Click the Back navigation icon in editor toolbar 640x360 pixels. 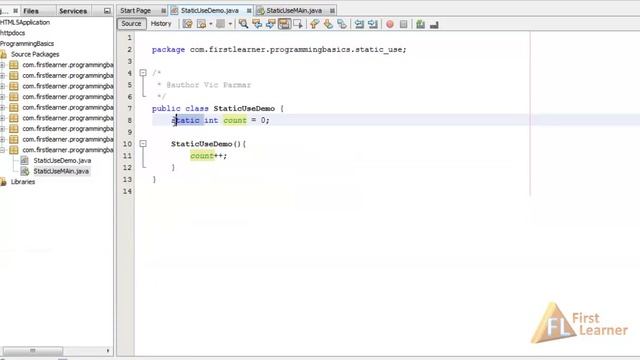[x=202, y=24]
